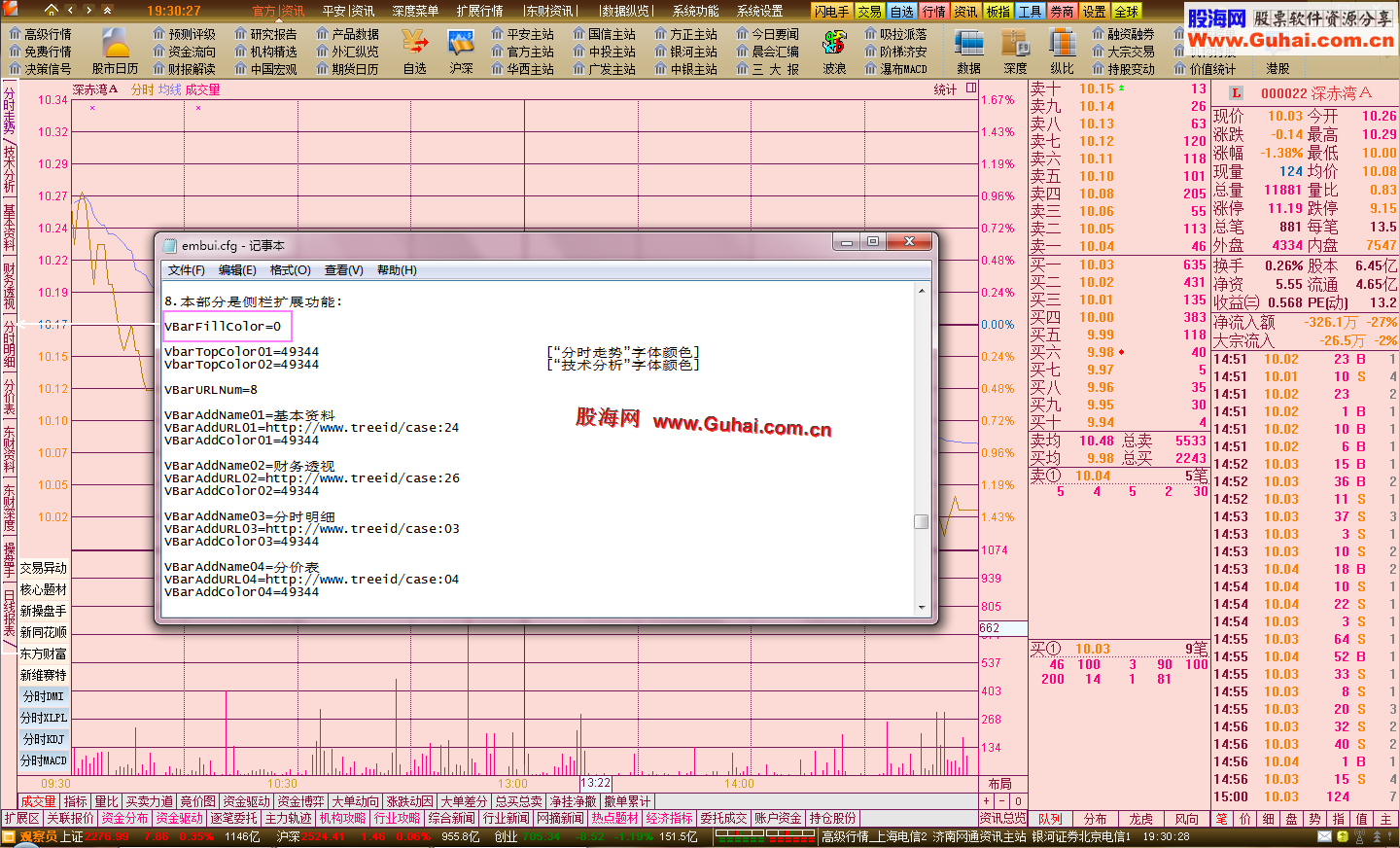The width and height of the screenshot is (1400, 848).
Task: Open the 数据 data icon
Action: [x=968, y=51]
